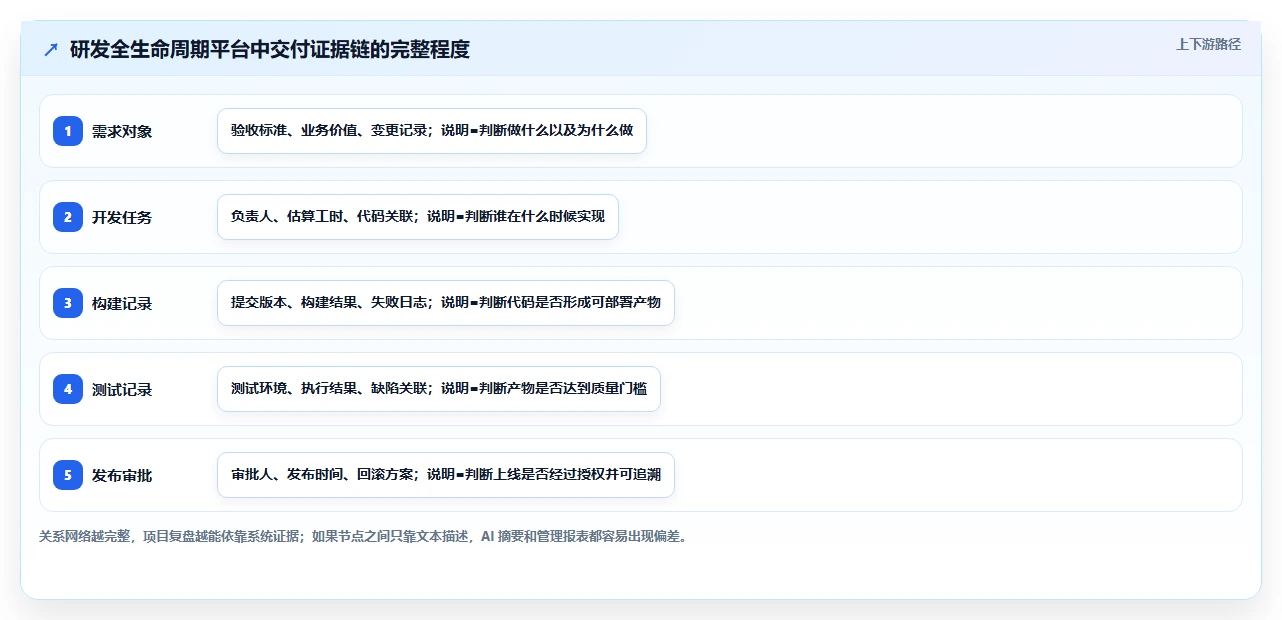Click the 开发任务 label
The height and width of the screenshot is (620, 1282).
[x=122, y=217]
